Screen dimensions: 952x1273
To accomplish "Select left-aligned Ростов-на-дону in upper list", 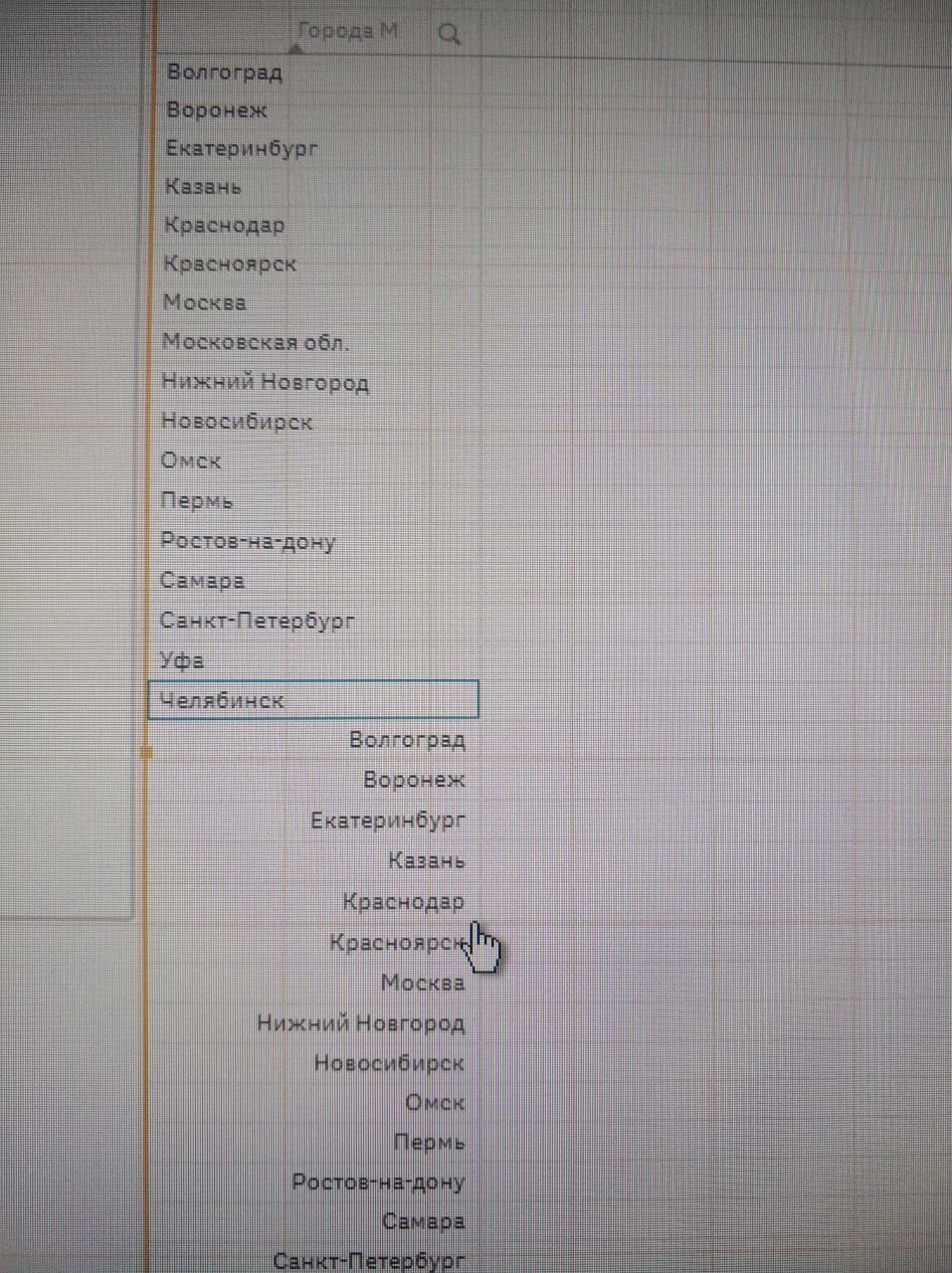I will click(248, 541).
